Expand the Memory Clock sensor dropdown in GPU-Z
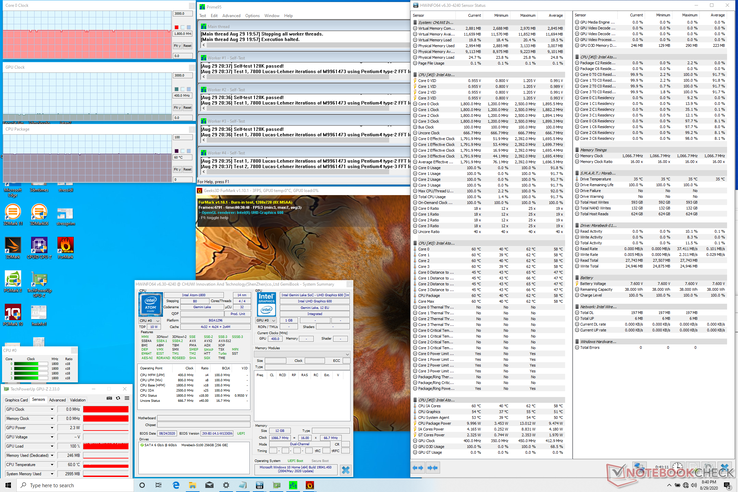The width and height of the screenshot is (738, 492). [x=52, y=419]
